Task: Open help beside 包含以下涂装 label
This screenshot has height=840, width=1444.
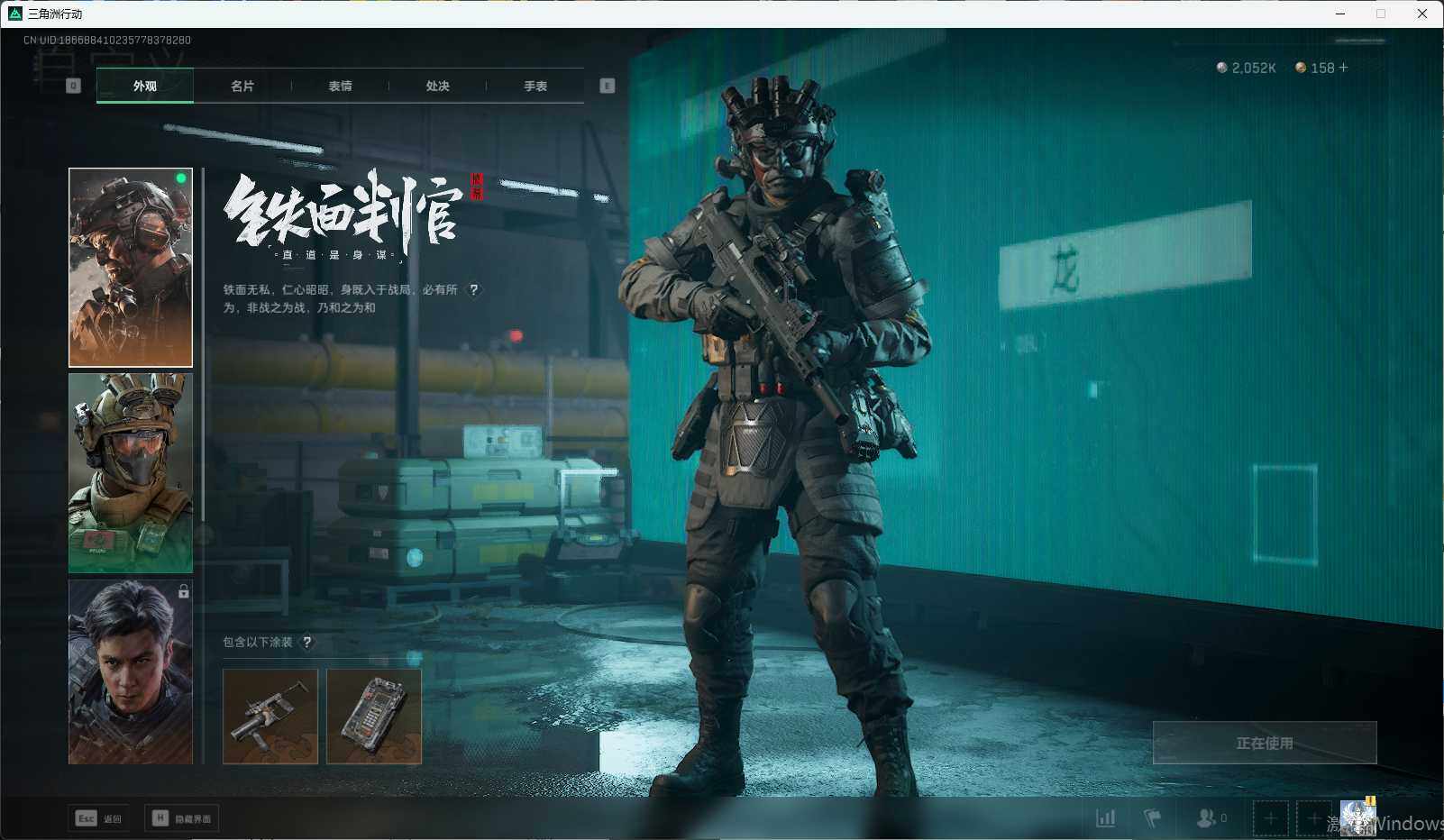Action: tap(307, 642)
